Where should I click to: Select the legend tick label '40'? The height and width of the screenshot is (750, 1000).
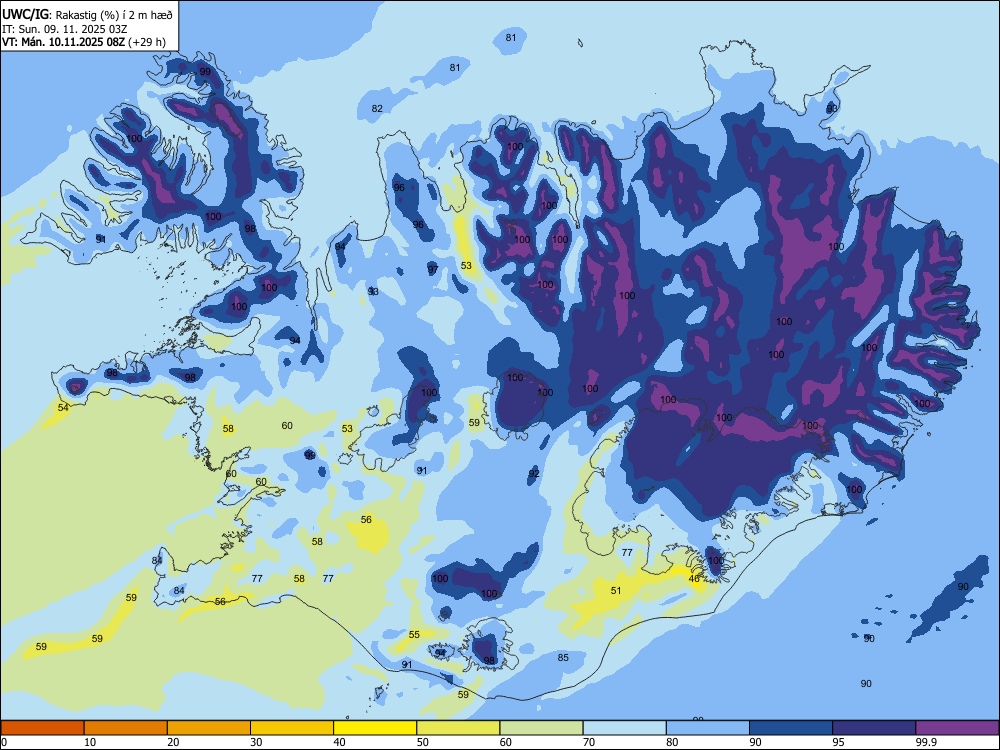click(x=339, y=742)
